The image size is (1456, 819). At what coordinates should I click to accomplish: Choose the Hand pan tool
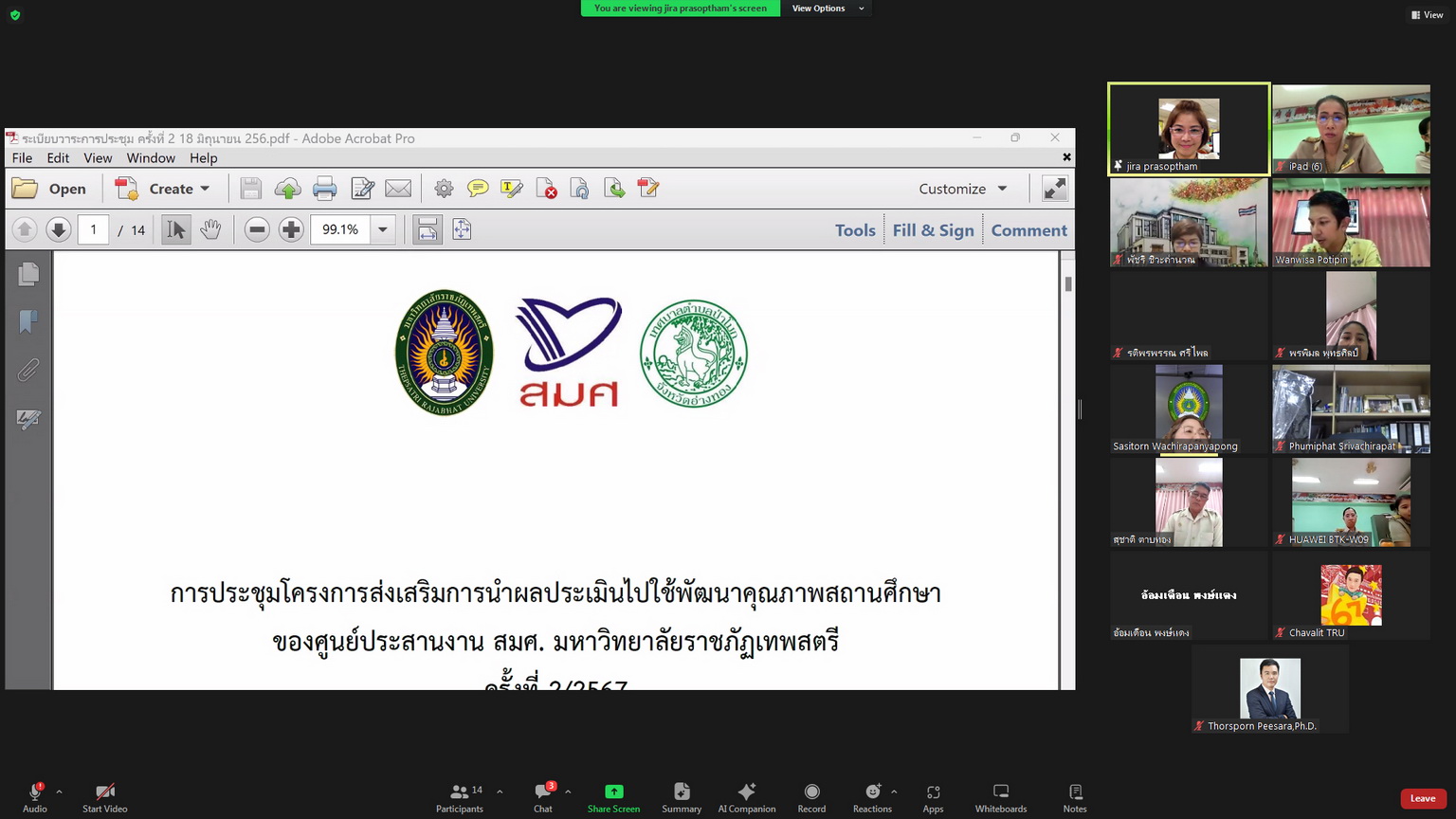pos(210,229)
